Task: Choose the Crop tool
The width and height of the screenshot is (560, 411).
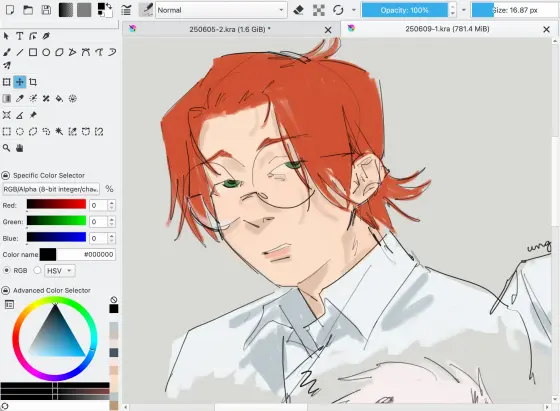Action: (x=33, y=82)
